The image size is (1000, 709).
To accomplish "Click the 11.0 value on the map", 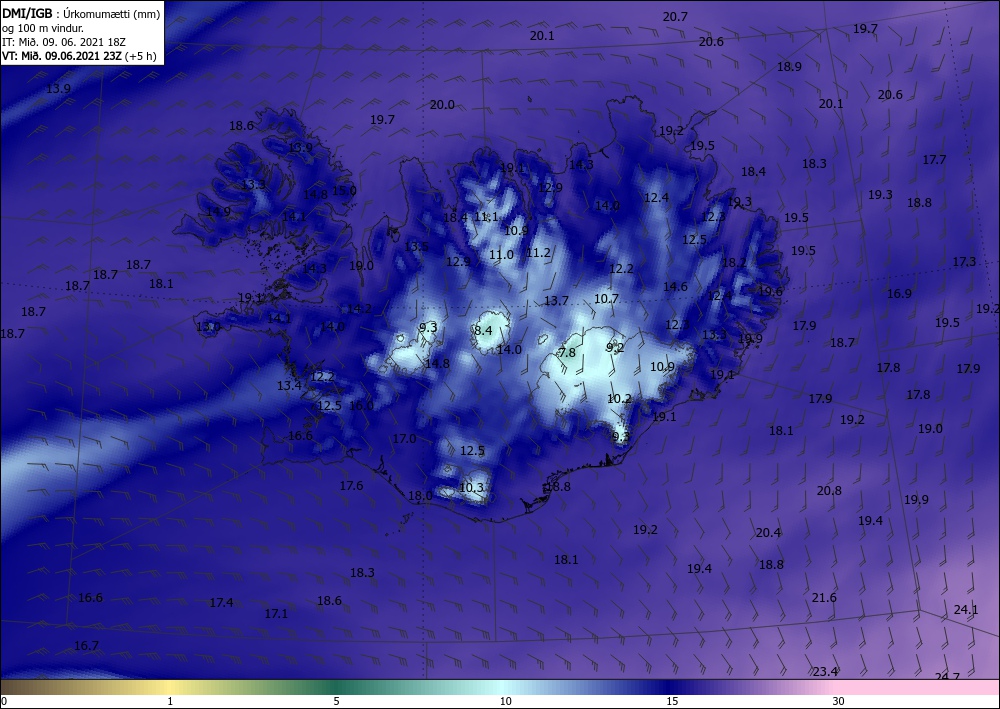I will point(501,255).
